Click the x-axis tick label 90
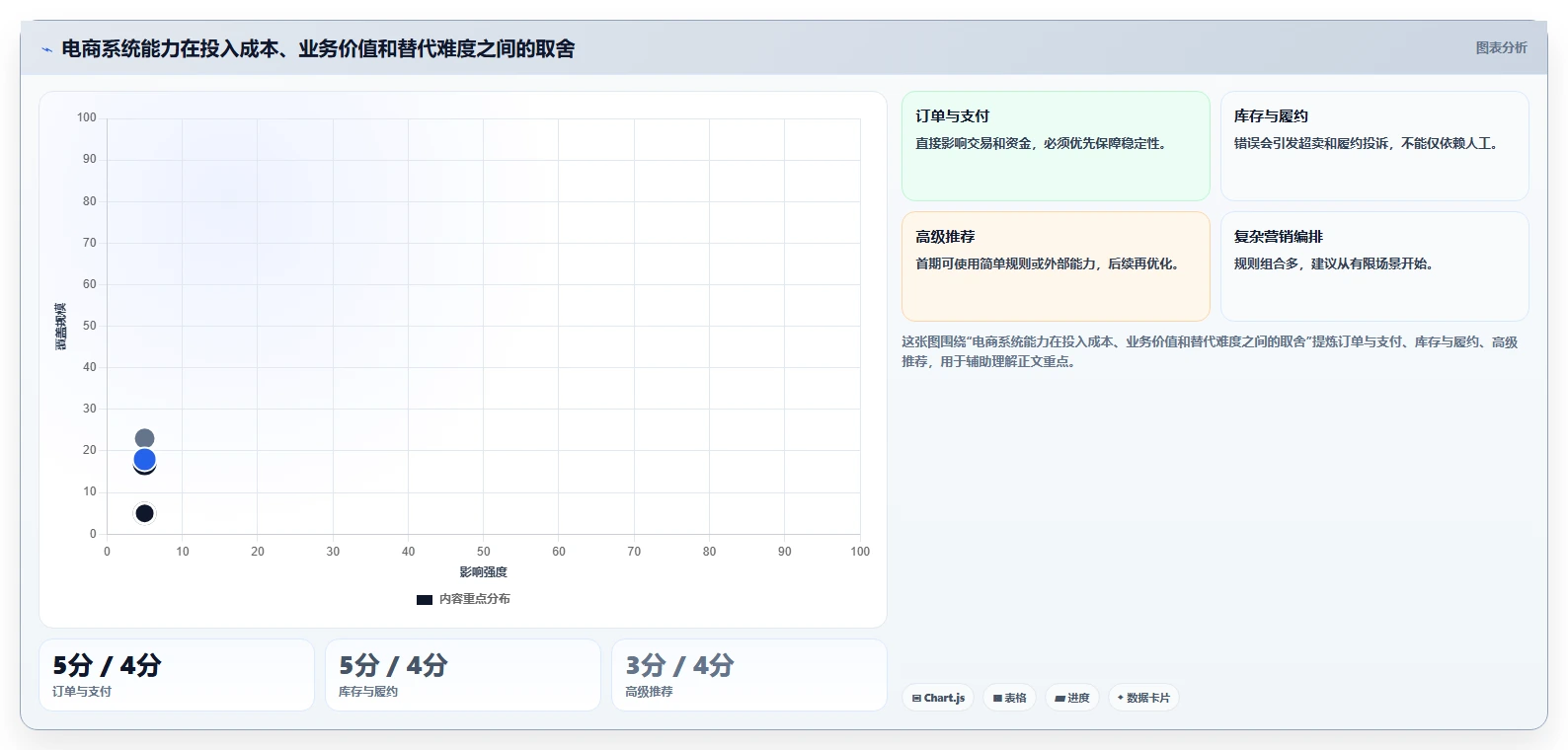1568x750 pixels. [784, 552]
